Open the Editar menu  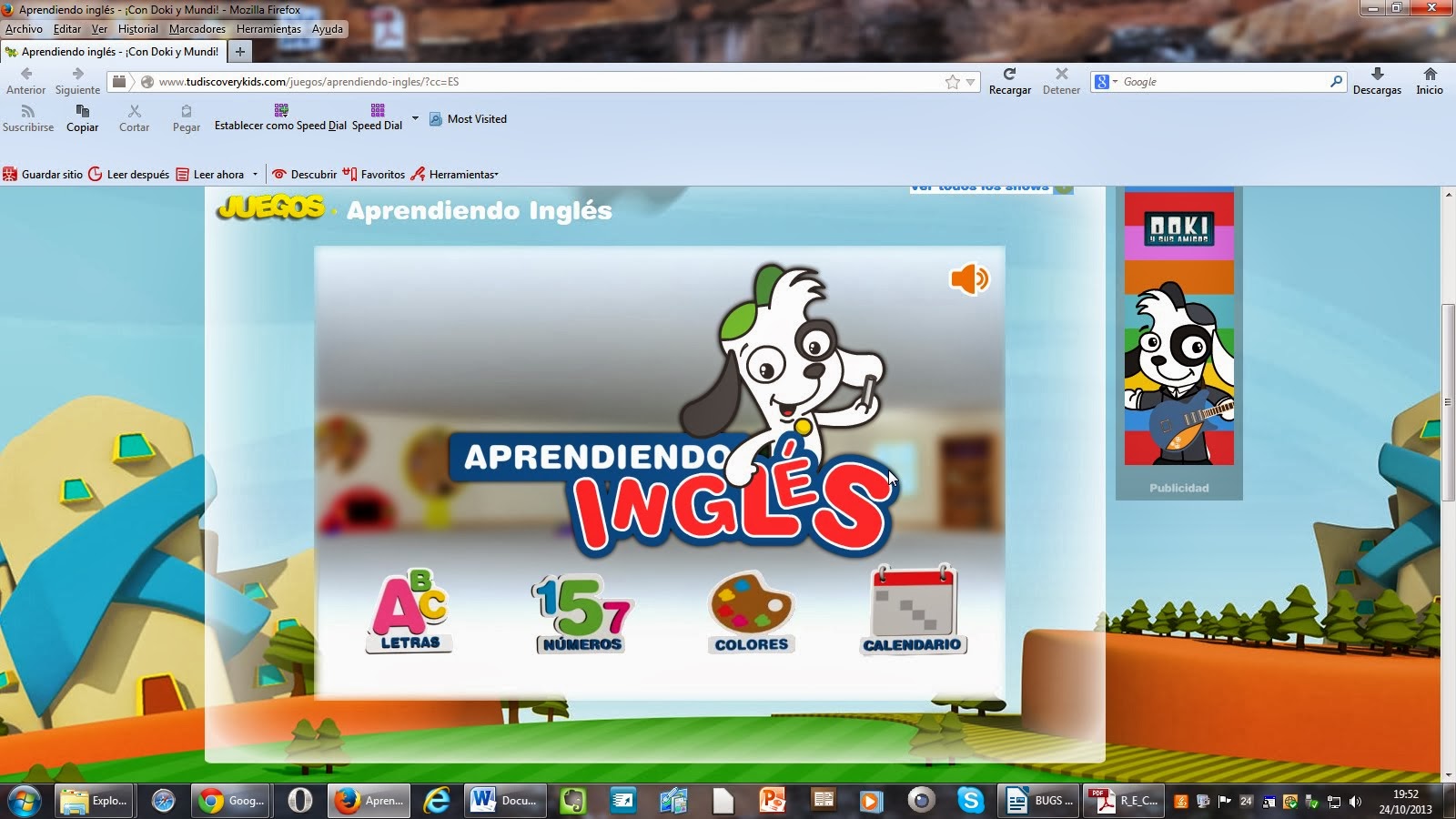click(67, 29)
